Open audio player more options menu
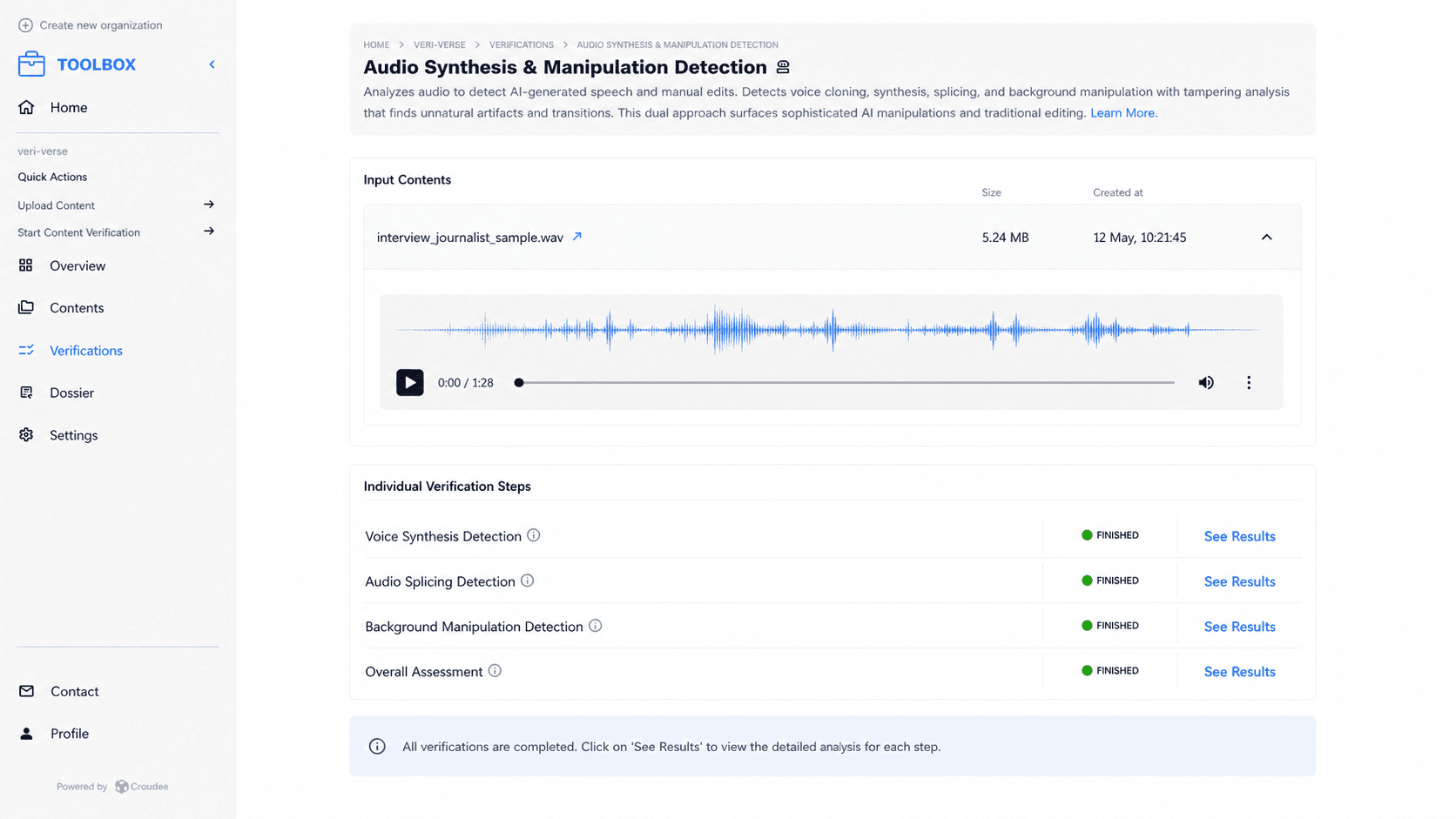 coord(1249,383)
